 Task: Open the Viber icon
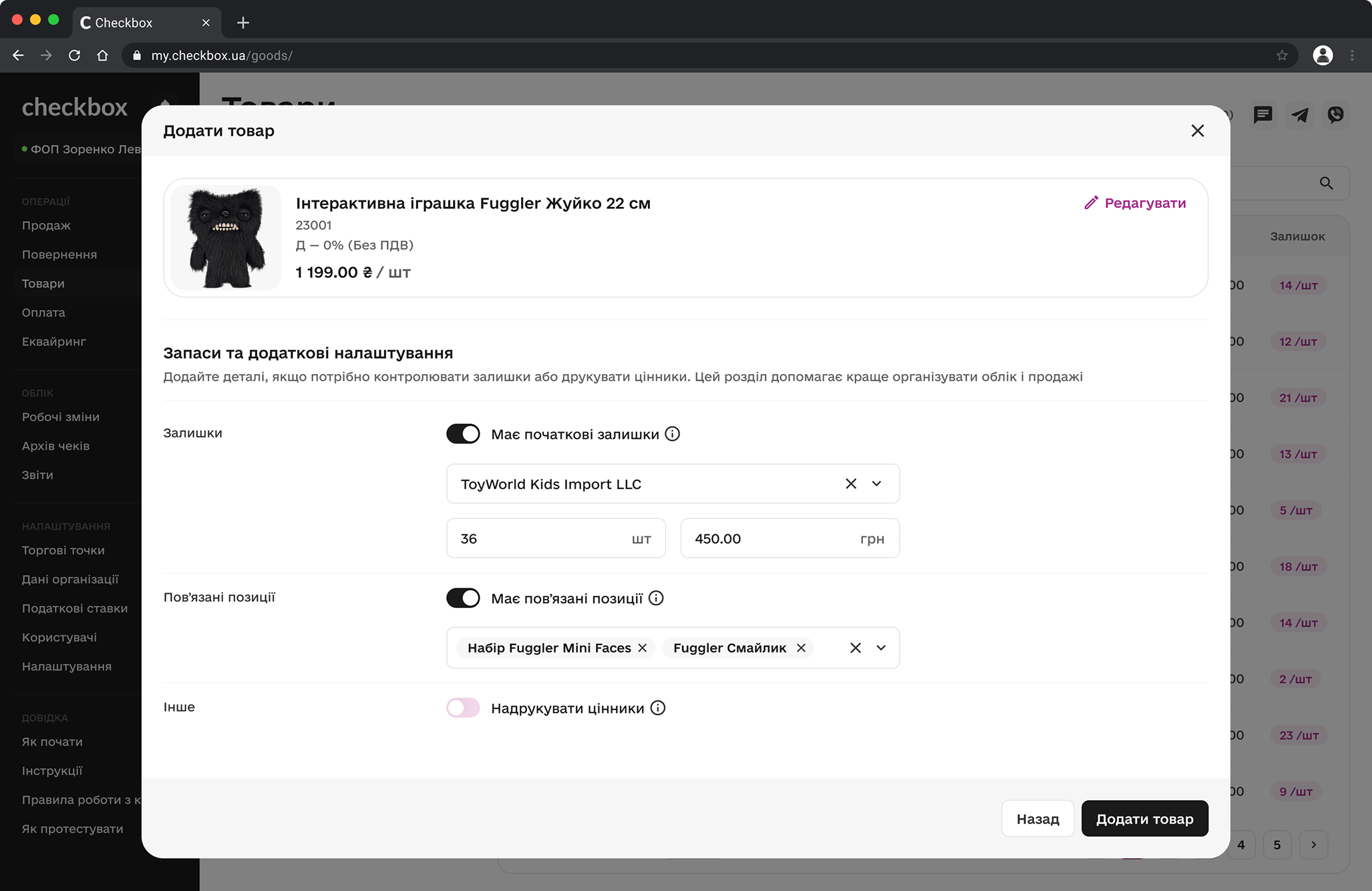(x=1335, y=115)
